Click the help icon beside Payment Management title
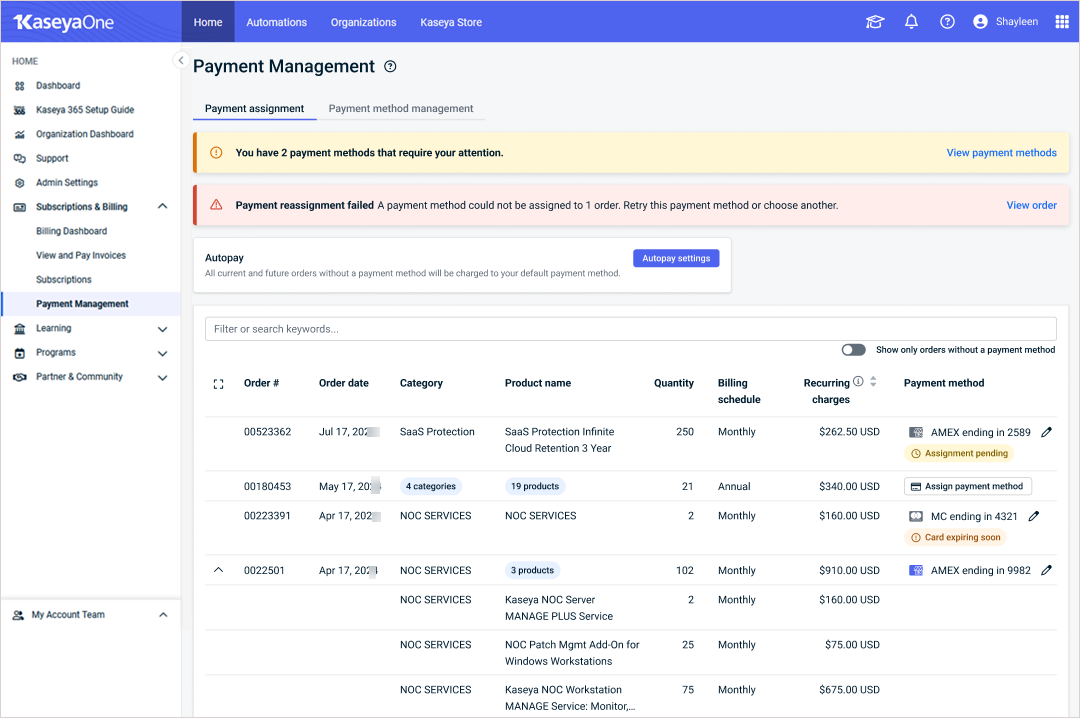The image size is (1080, 718). coord(391,66)
